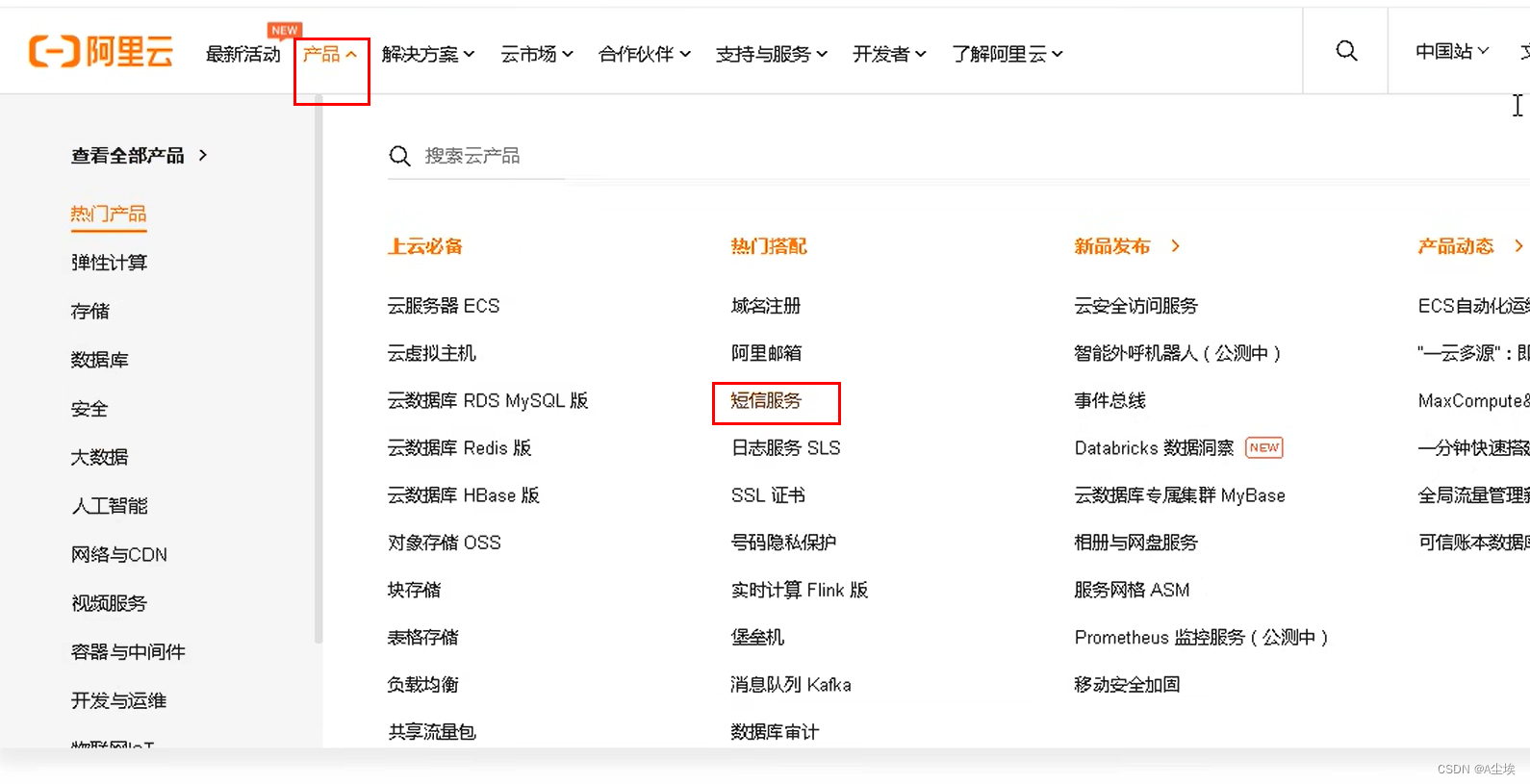
Task: Open 云虚拟主机 product
Action: [x=431, y=353]
